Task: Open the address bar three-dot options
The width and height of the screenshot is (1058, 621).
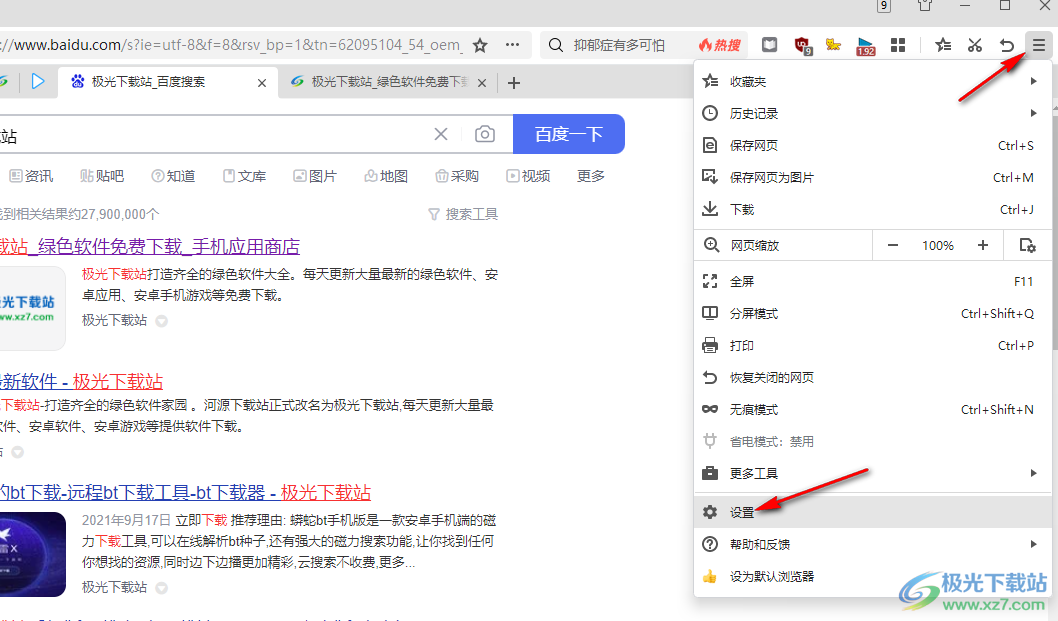Action: coord(513,45)
